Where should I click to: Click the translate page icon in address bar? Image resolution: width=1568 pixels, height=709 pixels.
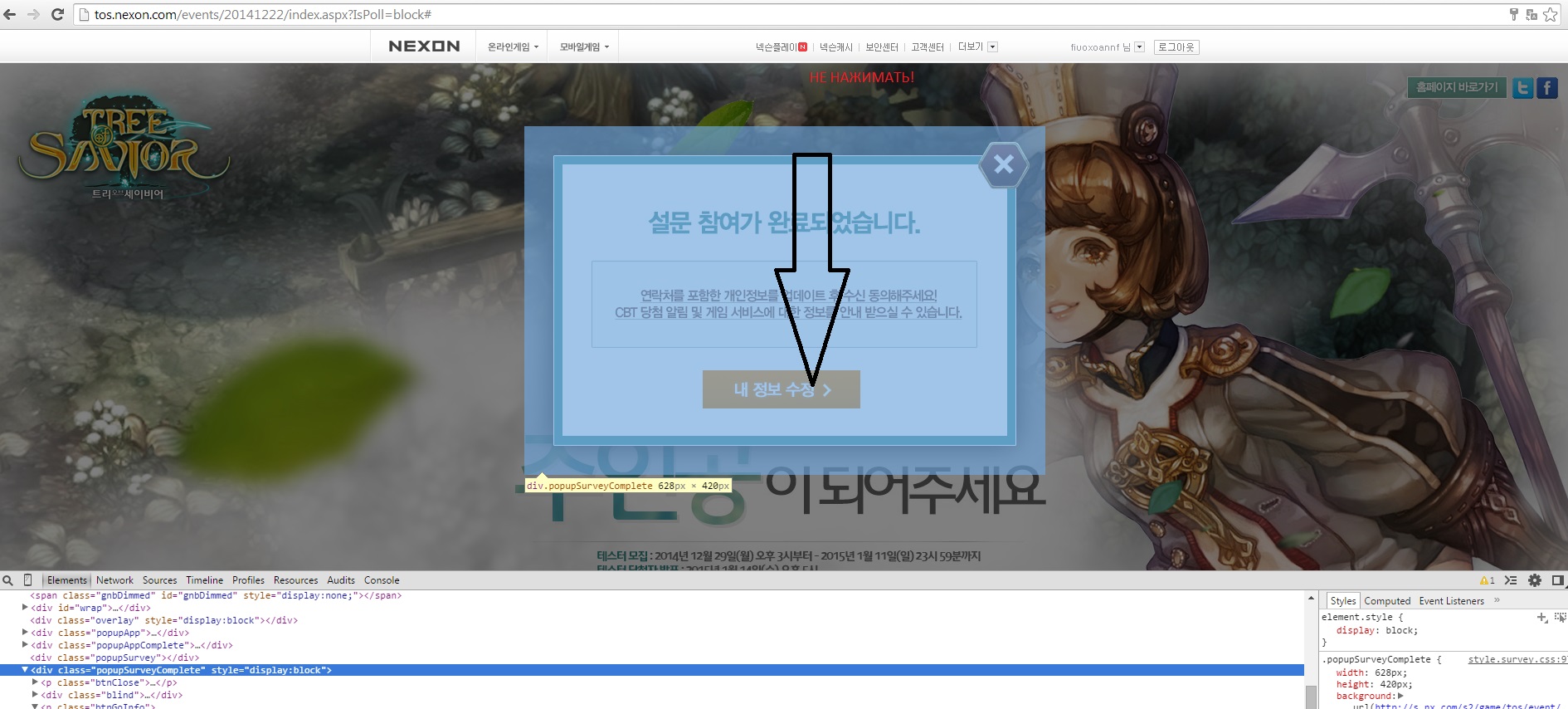tap(1531, 14)
